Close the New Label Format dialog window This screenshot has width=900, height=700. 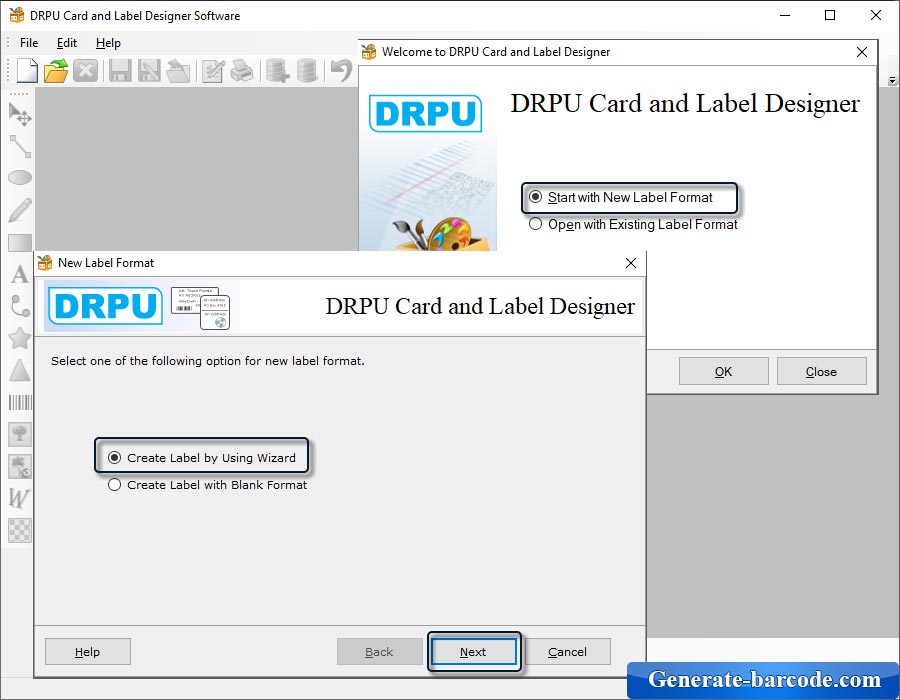(x=631, y=263)
